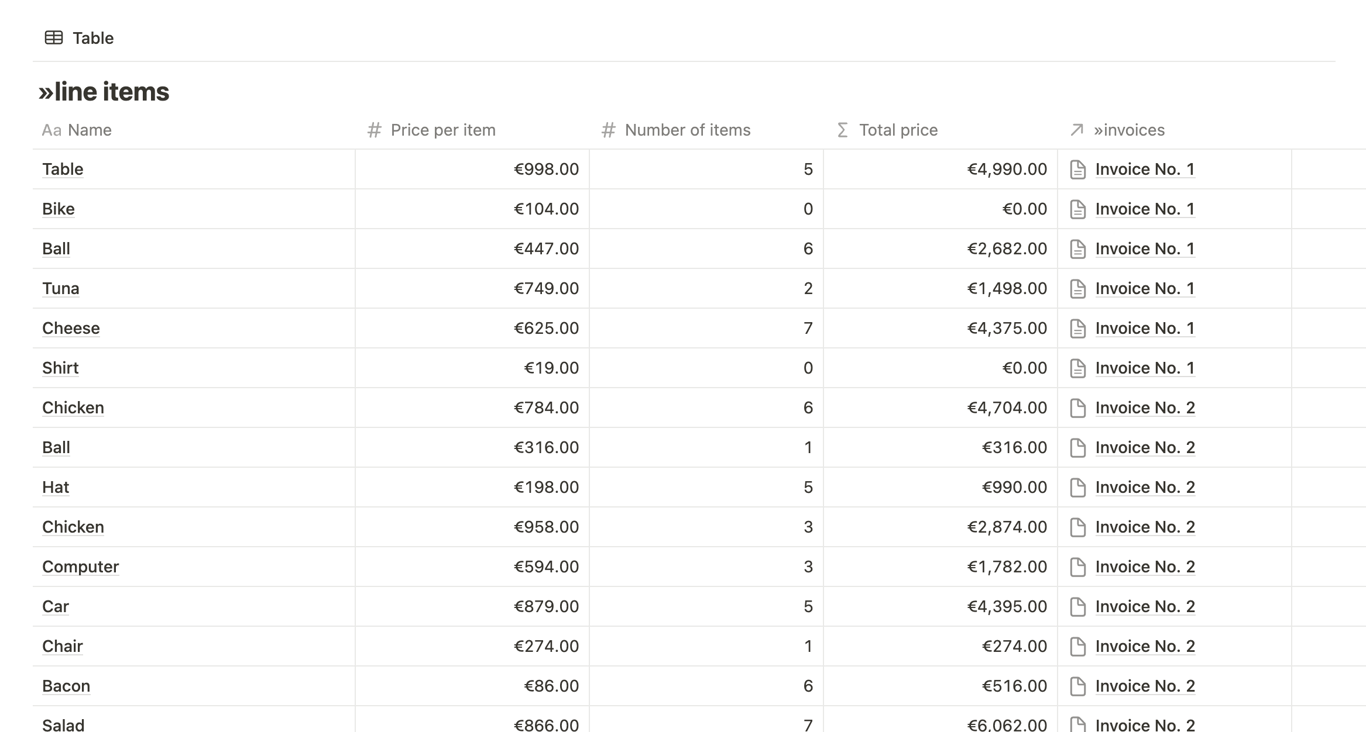Click the »line items database title
1366x732 pixels.
tap(104, 92)
